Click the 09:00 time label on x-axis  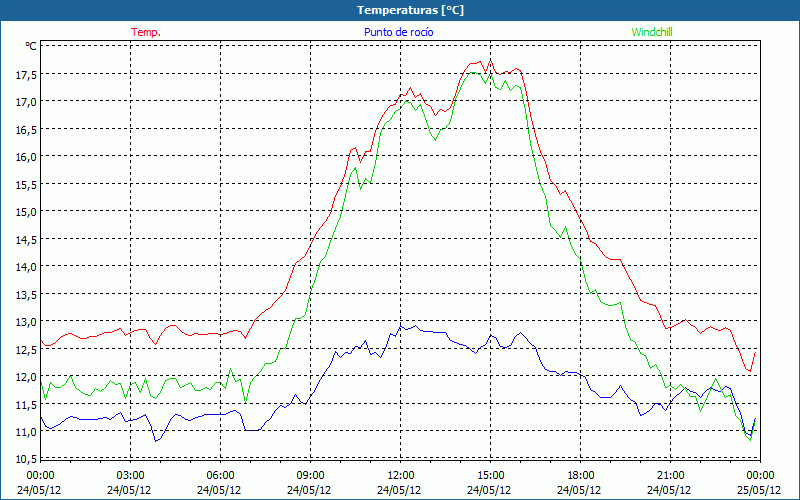[310, 476]
